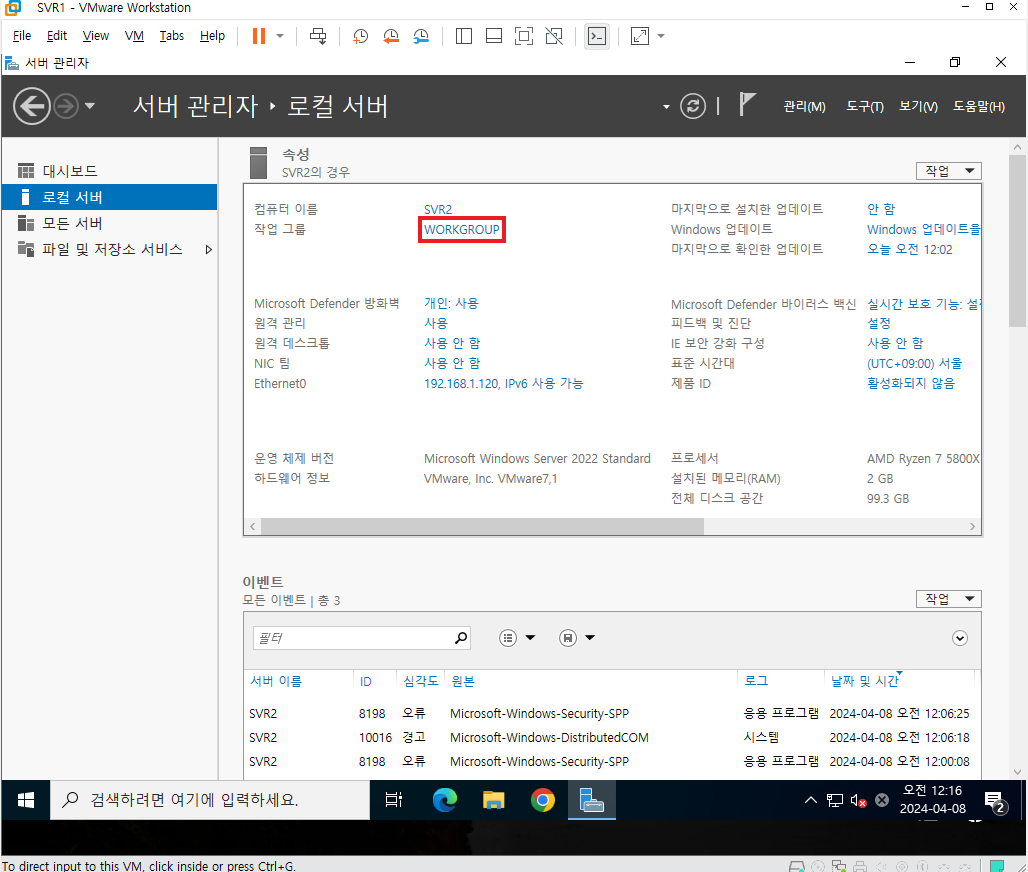Open the 도움말(H) menu
This screenshot has width=1028, height=872.
click(979, 107)
